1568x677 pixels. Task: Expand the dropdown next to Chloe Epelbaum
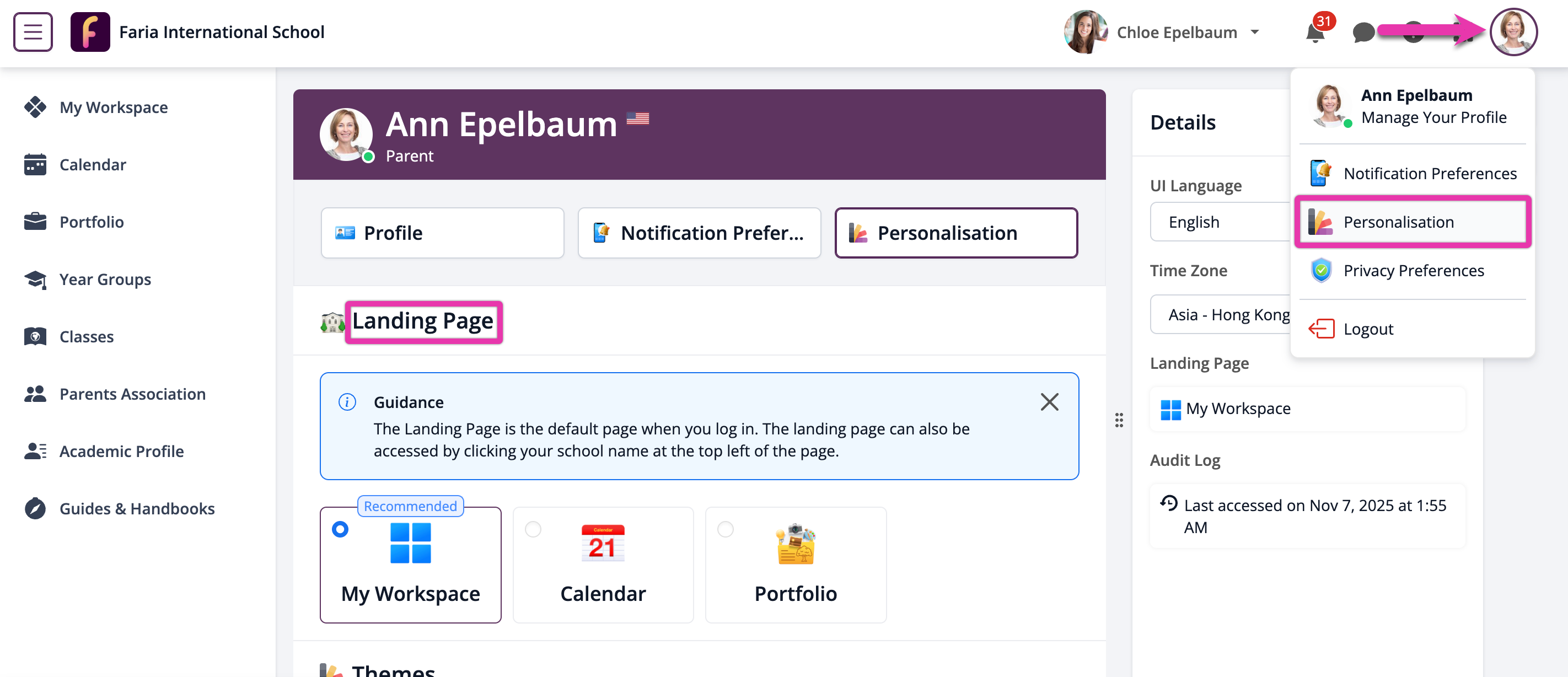[x=1255, y=33]
